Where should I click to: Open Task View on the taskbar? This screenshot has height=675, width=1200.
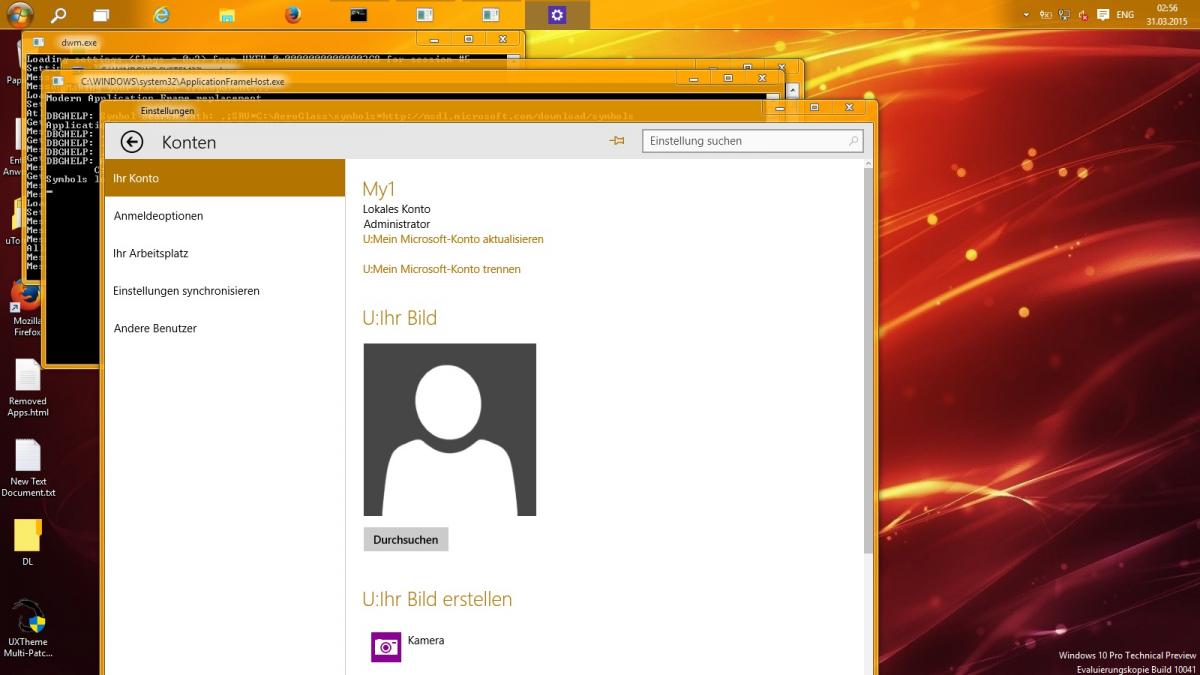point(101,15)
